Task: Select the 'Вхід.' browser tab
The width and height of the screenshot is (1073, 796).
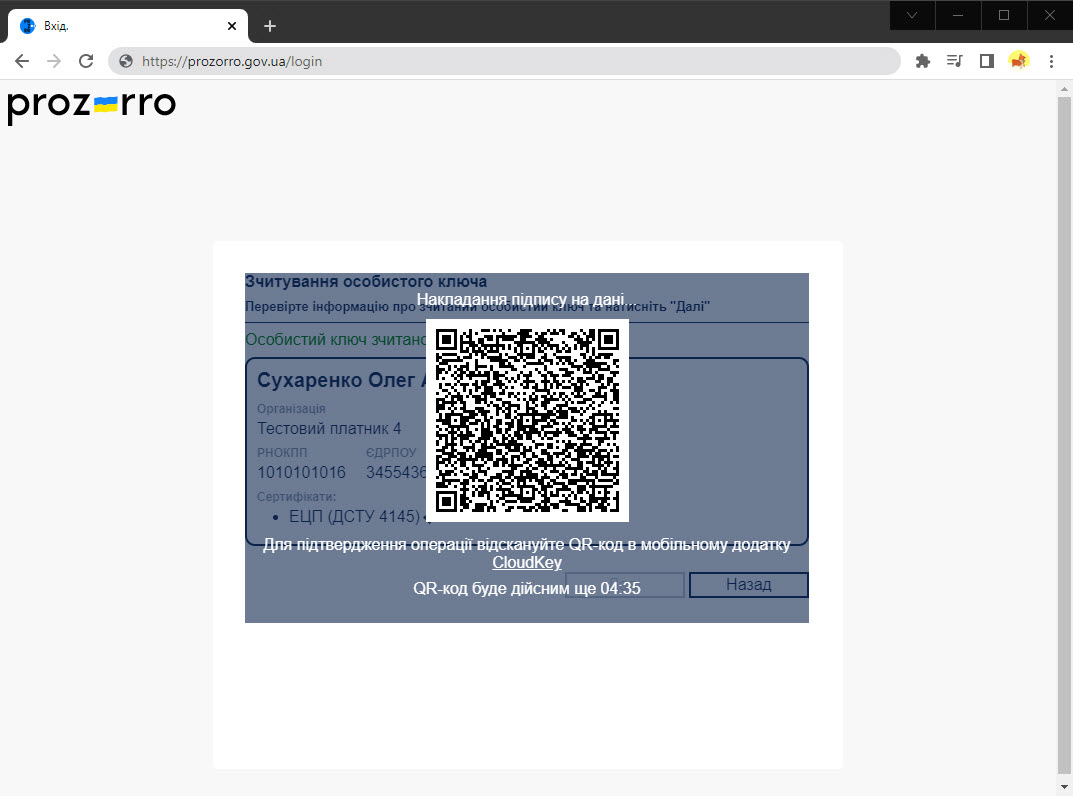Action: (129, 26)
